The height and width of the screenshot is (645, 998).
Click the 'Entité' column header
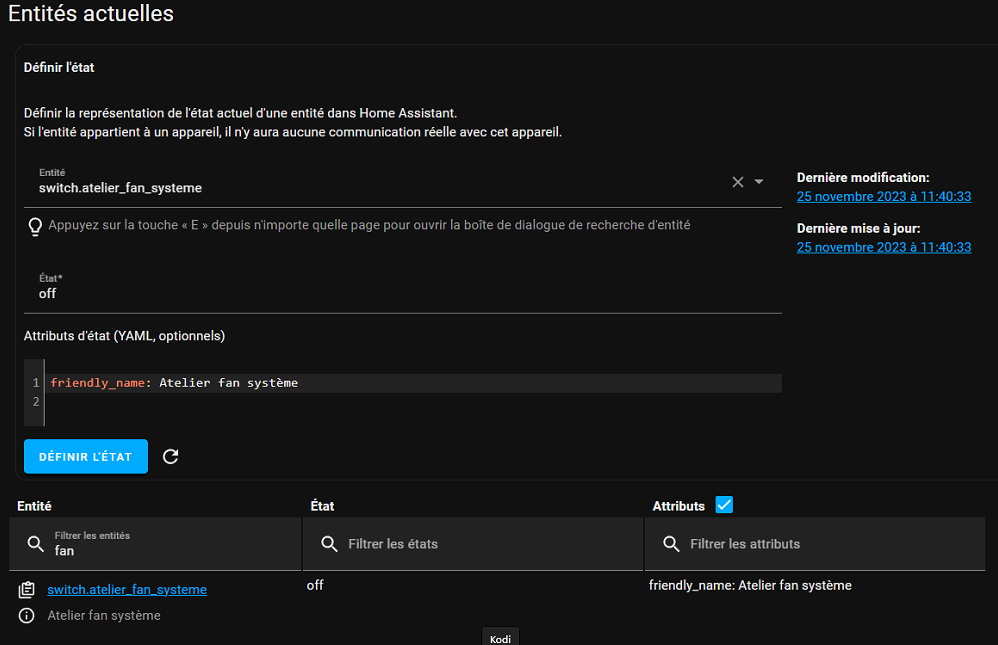pos(34,506)
